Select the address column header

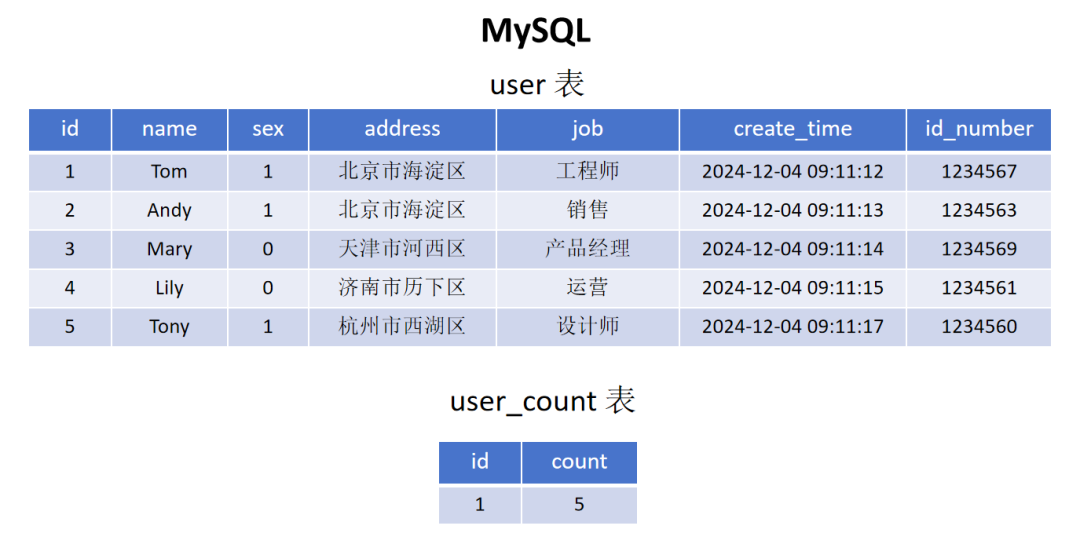tap(402, 129)
